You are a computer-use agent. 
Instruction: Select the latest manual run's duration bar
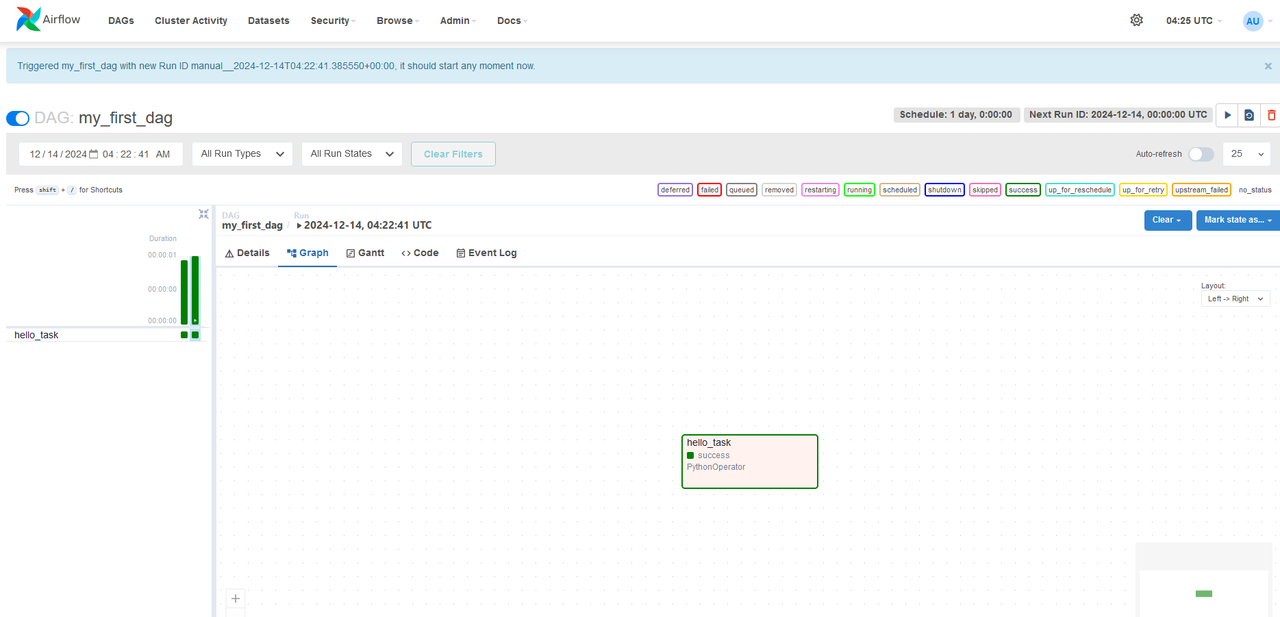tap(195, 290)
